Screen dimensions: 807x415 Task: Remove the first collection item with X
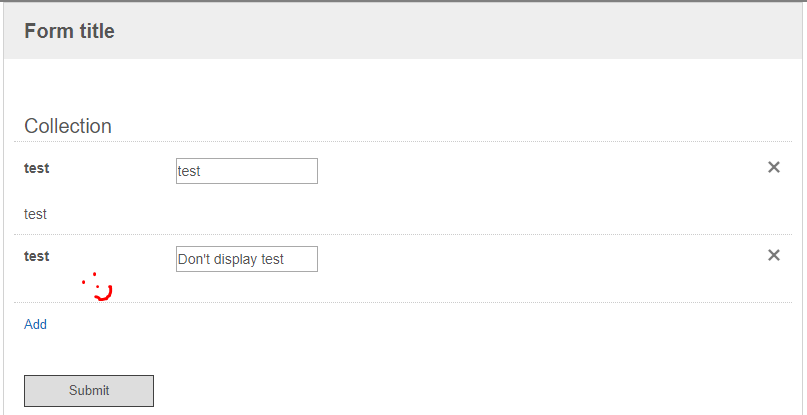pyautogui.click(x=773, y=167)
